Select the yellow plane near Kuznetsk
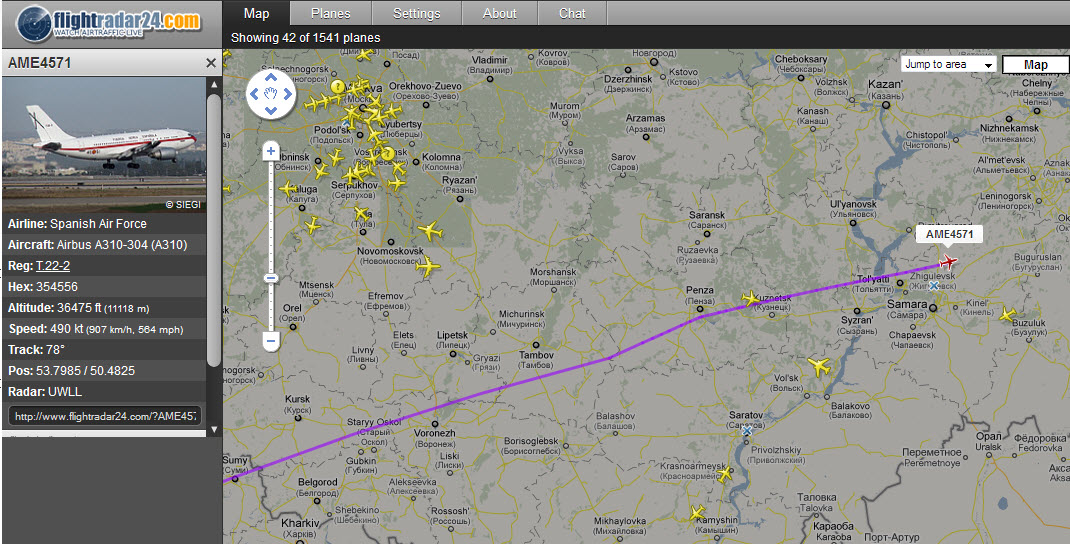Screen dimensions: 1070x544 tap(751, 298)
